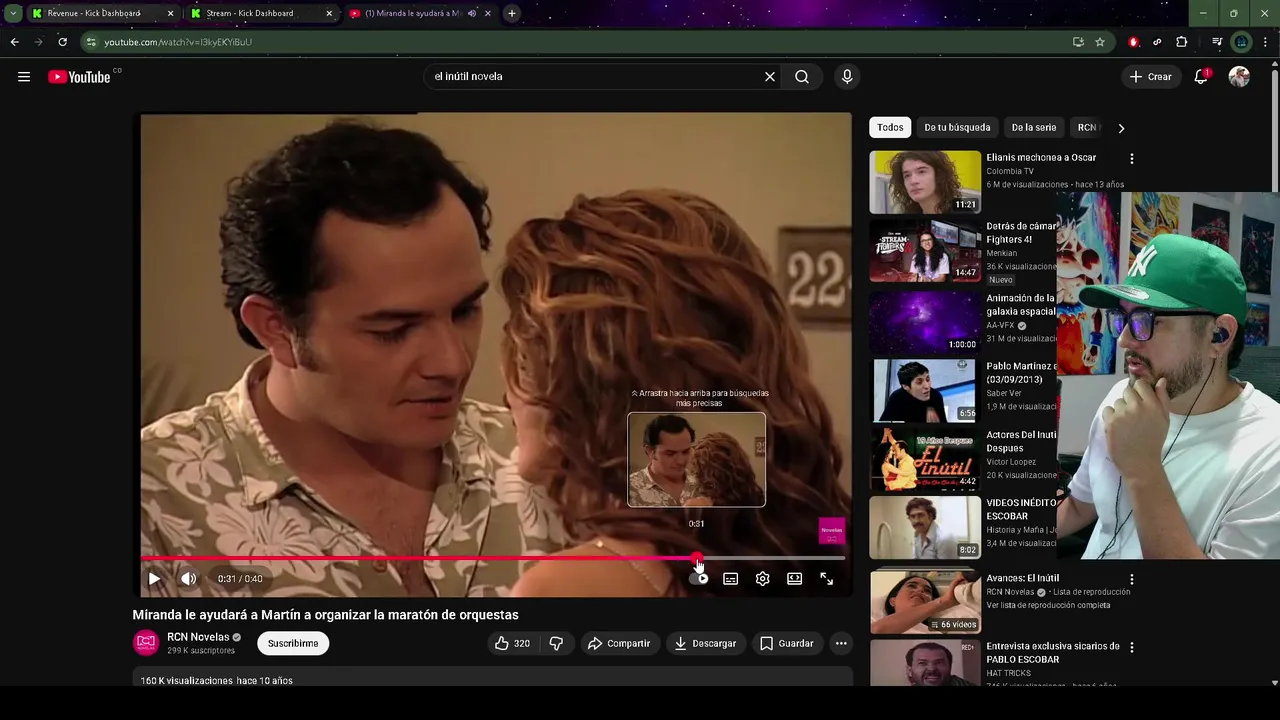
Task: Open the RCN Novelas channel name link
Action: tap(198, 637)
